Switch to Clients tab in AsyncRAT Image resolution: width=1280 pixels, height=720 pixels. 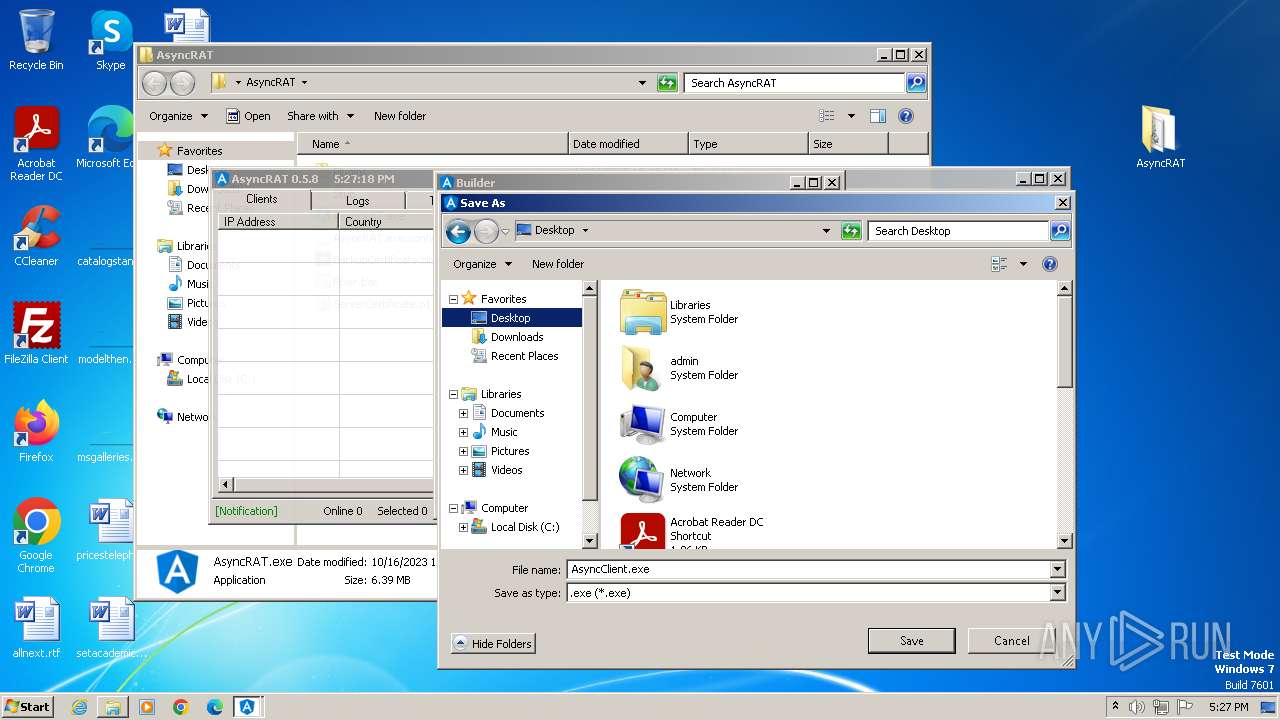point(262,199)
